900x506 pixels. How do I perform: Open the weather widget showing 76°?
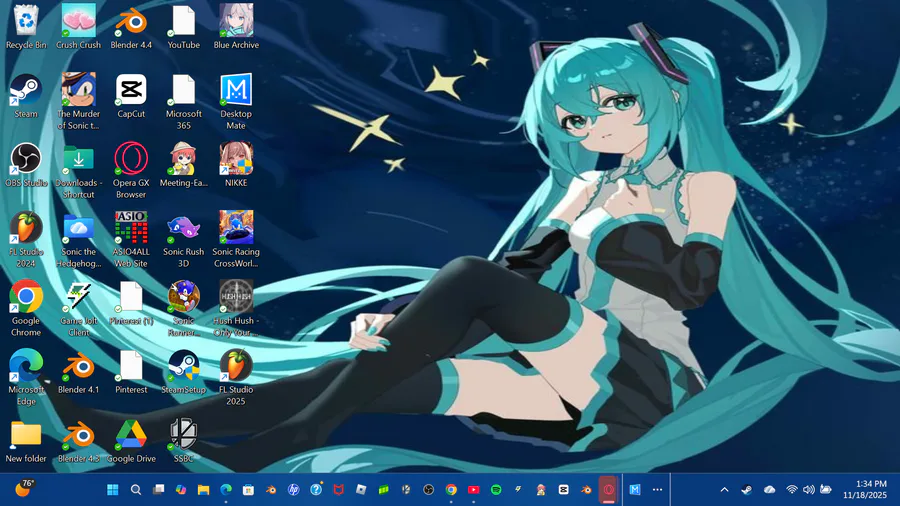click(24, 488)
